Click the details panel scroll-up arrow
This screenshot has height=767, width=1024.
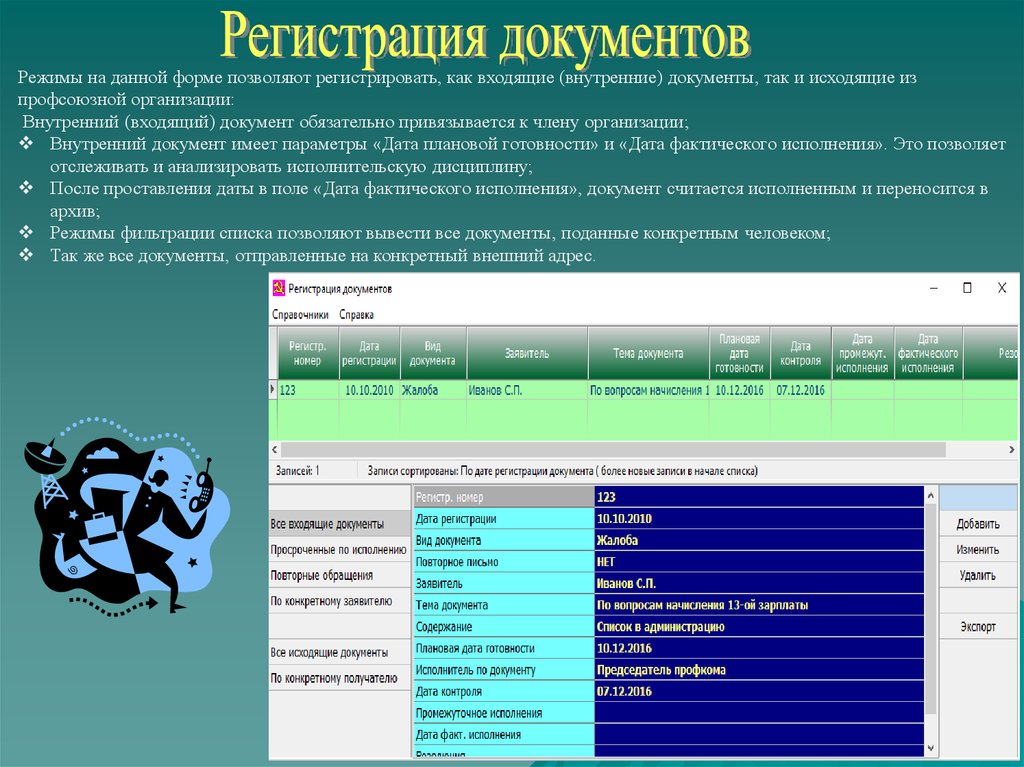[x=931, y=495]
